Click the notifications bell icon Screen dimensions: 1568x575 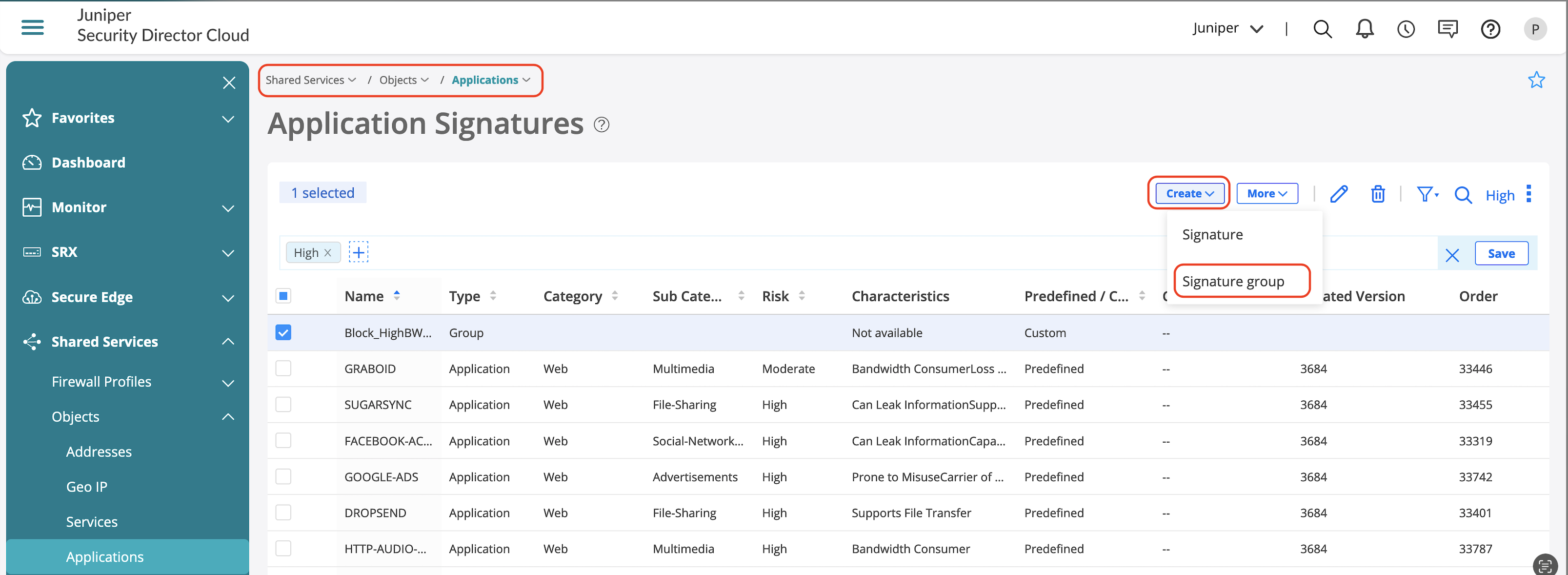point(1364,29)
